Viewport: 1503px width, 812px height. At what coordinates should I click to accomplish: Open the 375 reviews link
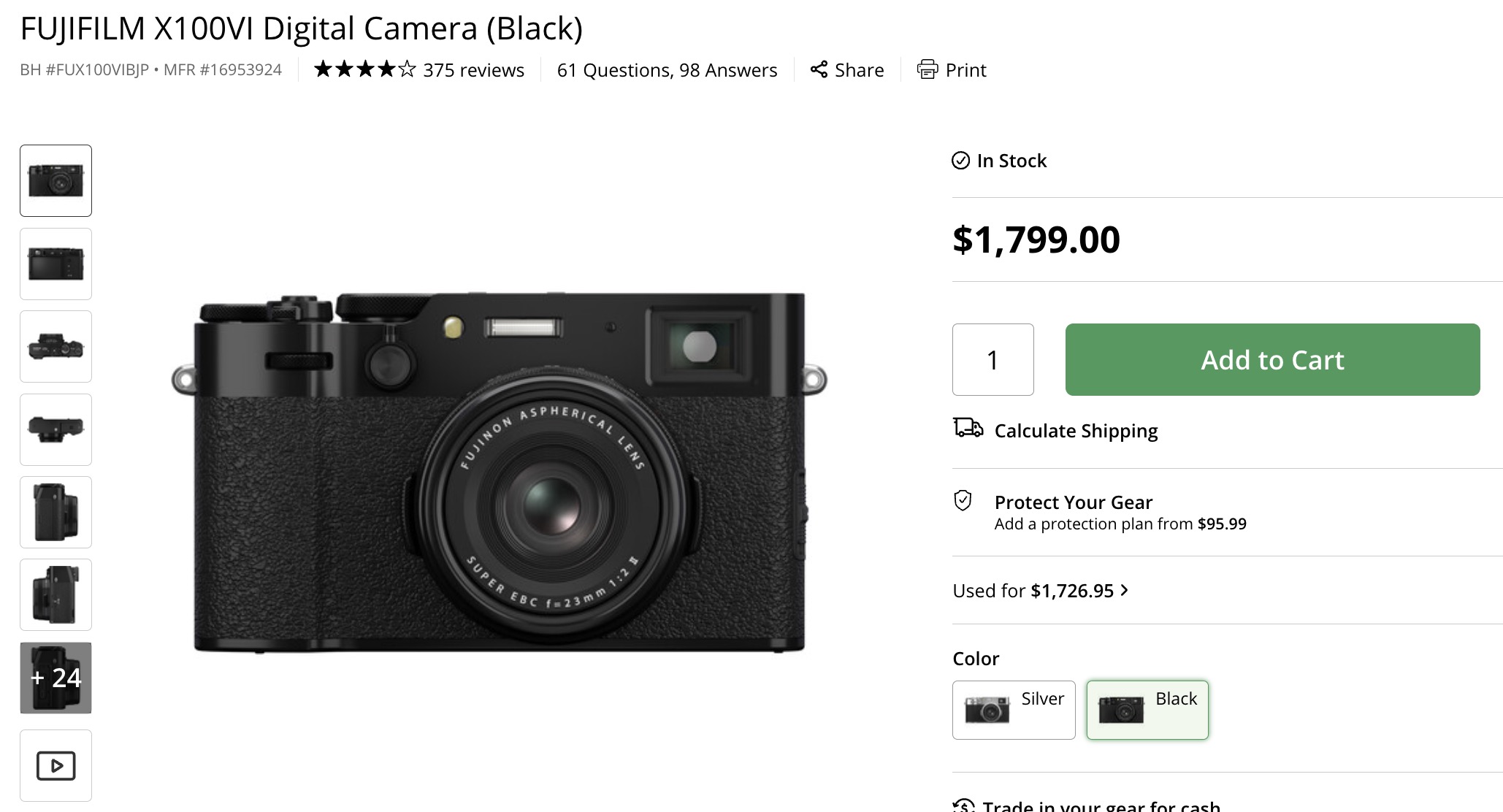(473, 70)
